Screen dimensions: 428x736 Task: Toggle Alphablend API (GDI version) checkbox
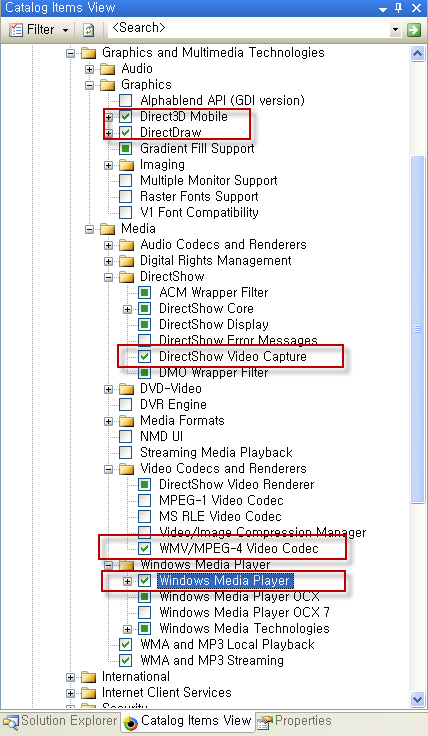click(125, 100)
